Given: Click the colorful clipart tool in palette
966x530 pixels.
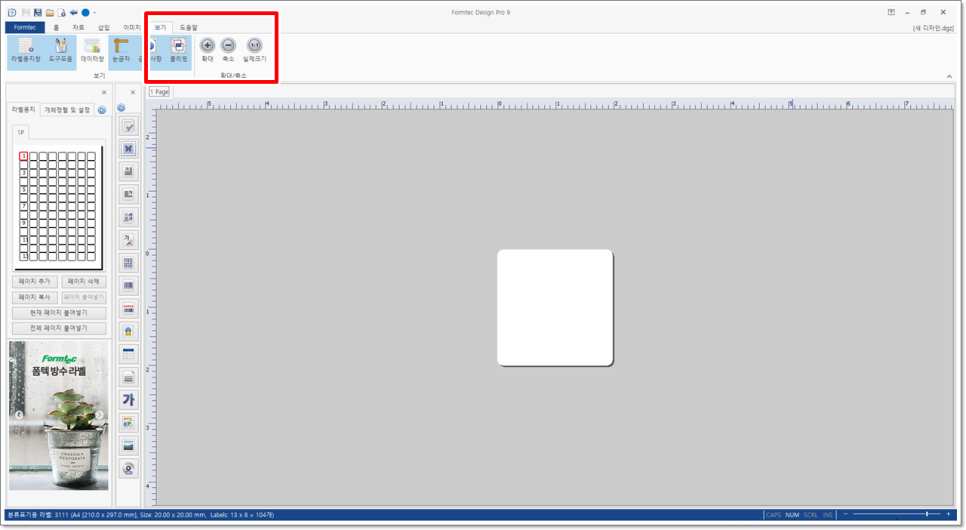Looking at the screenshot, I should pos(128,423).
